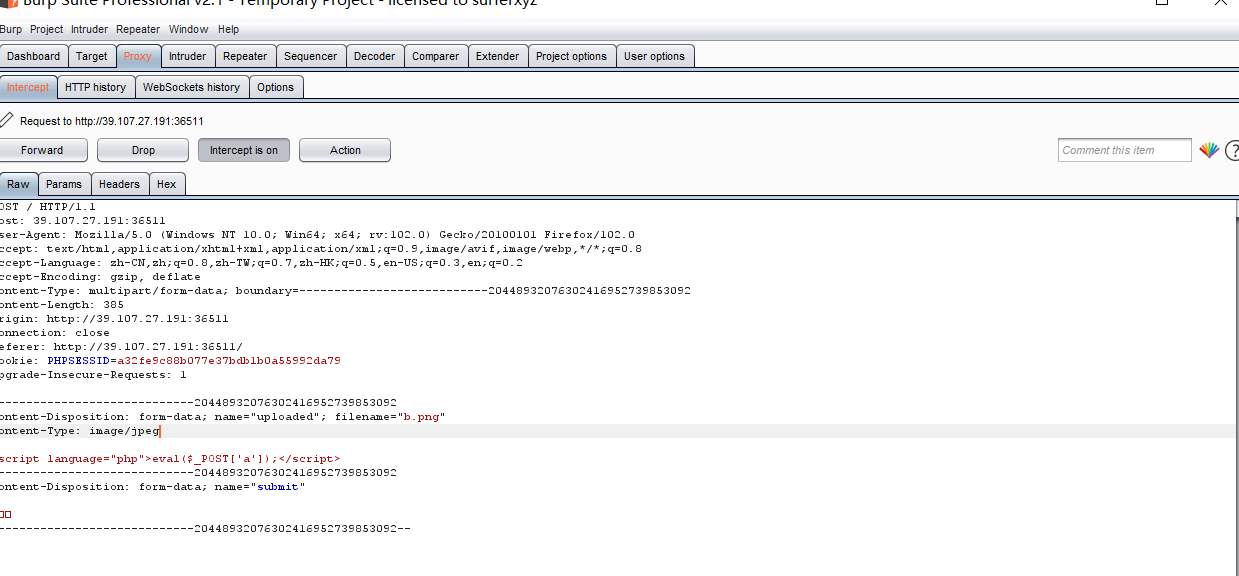Click the Accept-Encoding: gzip, deflate line
1239x576 pixels.
click(x=100, y=277)
